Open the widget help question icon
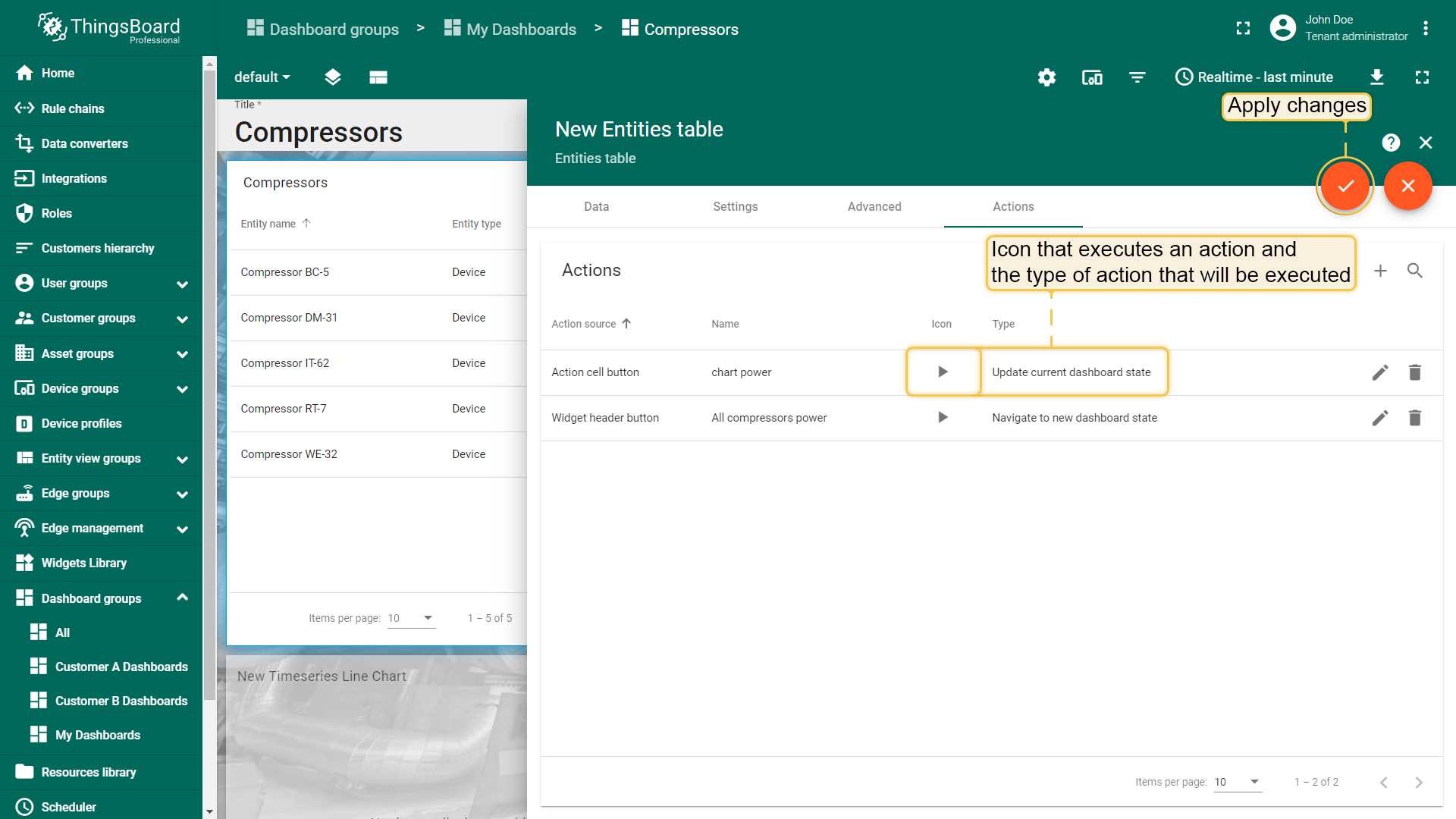This screenshot has width=1456, height=819. coord(1391,143)
